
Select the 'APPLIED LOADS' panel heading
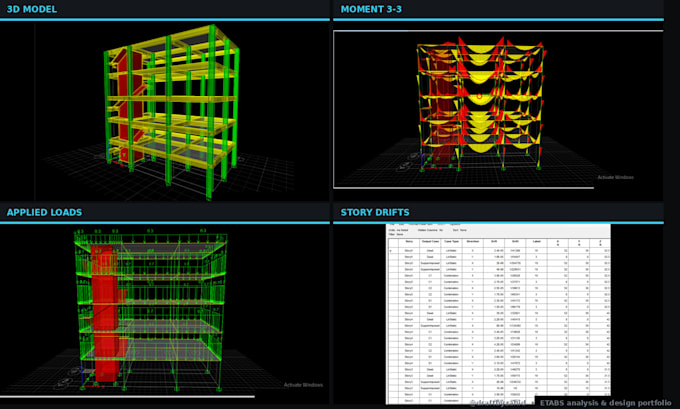44,212
